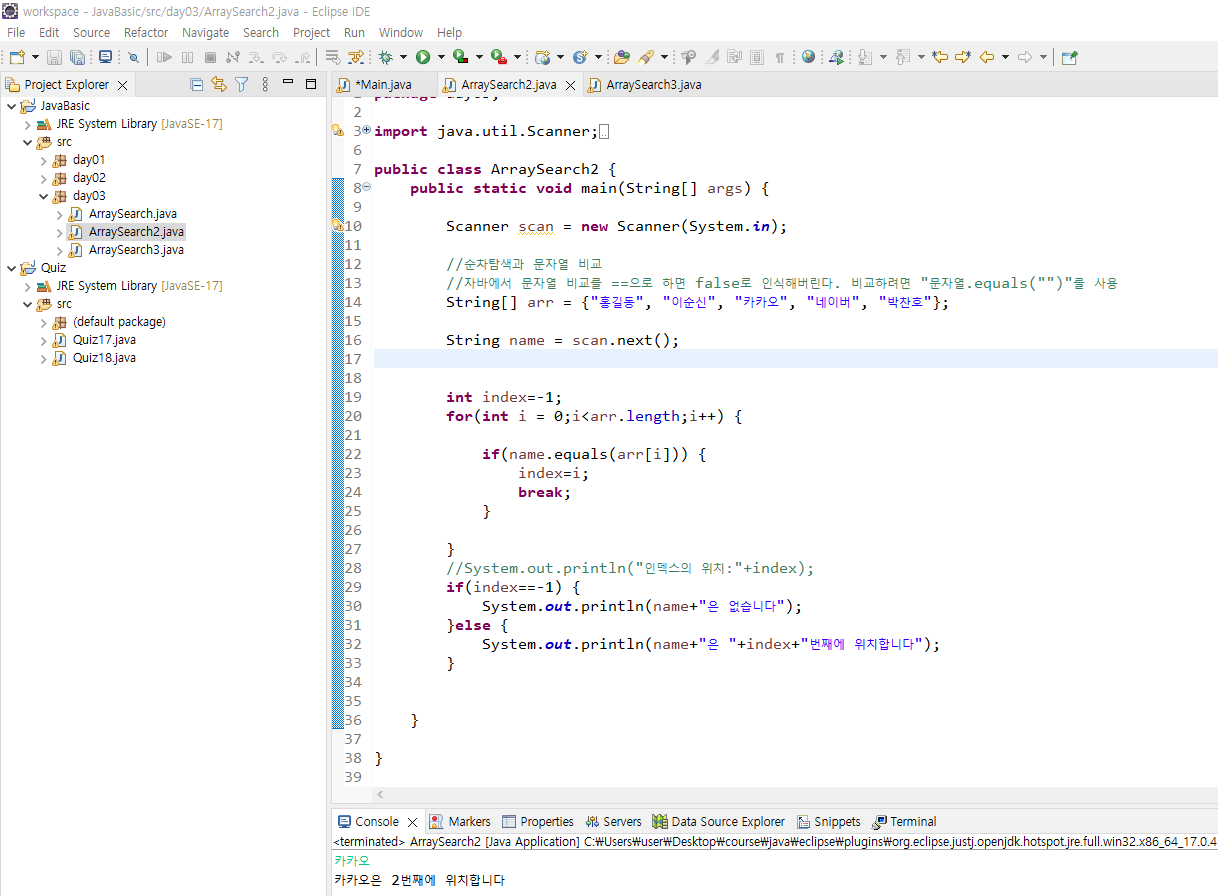Collapse the Quiz project node
The image size is (1218, 896).
click(x=11, y=268)
